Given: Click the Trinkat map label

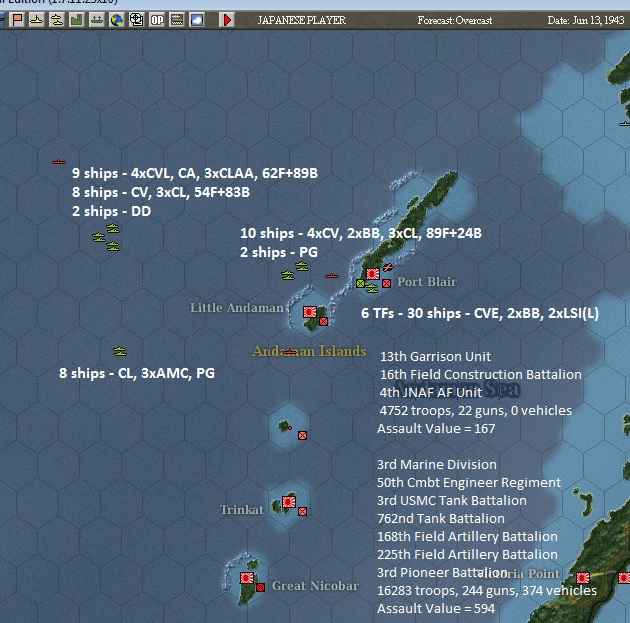Looking at the screenshot, I should [x=241, y=510].
